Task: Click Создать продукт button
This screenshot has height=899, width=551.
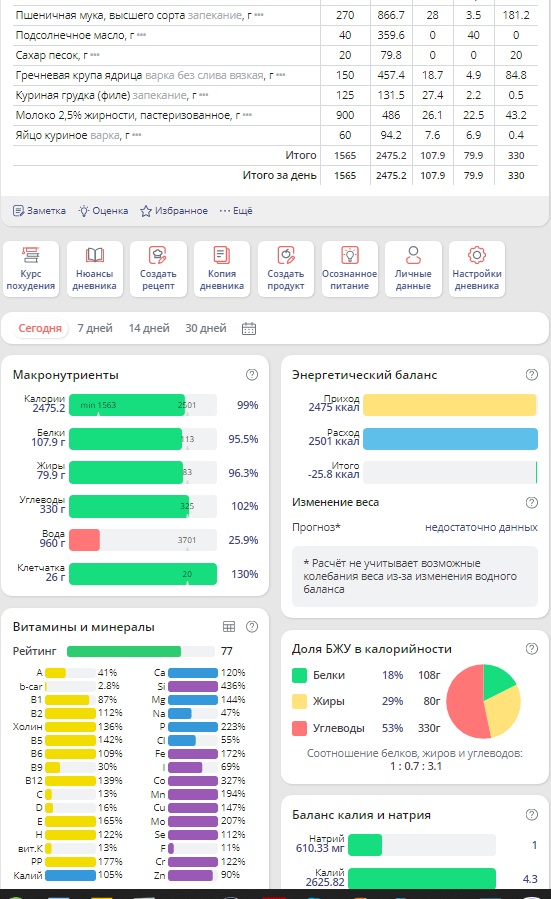Action: (286, 269)
